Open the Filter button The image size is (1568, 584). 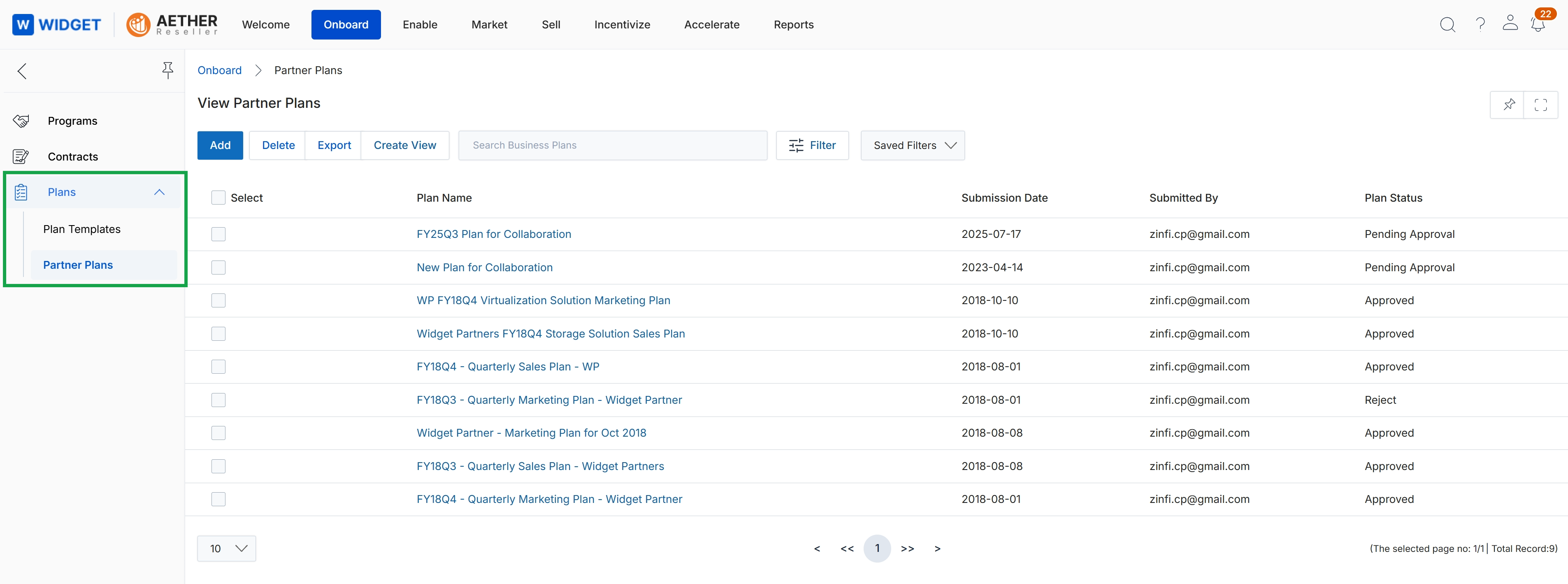pyautogui.click(x=812, y=146)
